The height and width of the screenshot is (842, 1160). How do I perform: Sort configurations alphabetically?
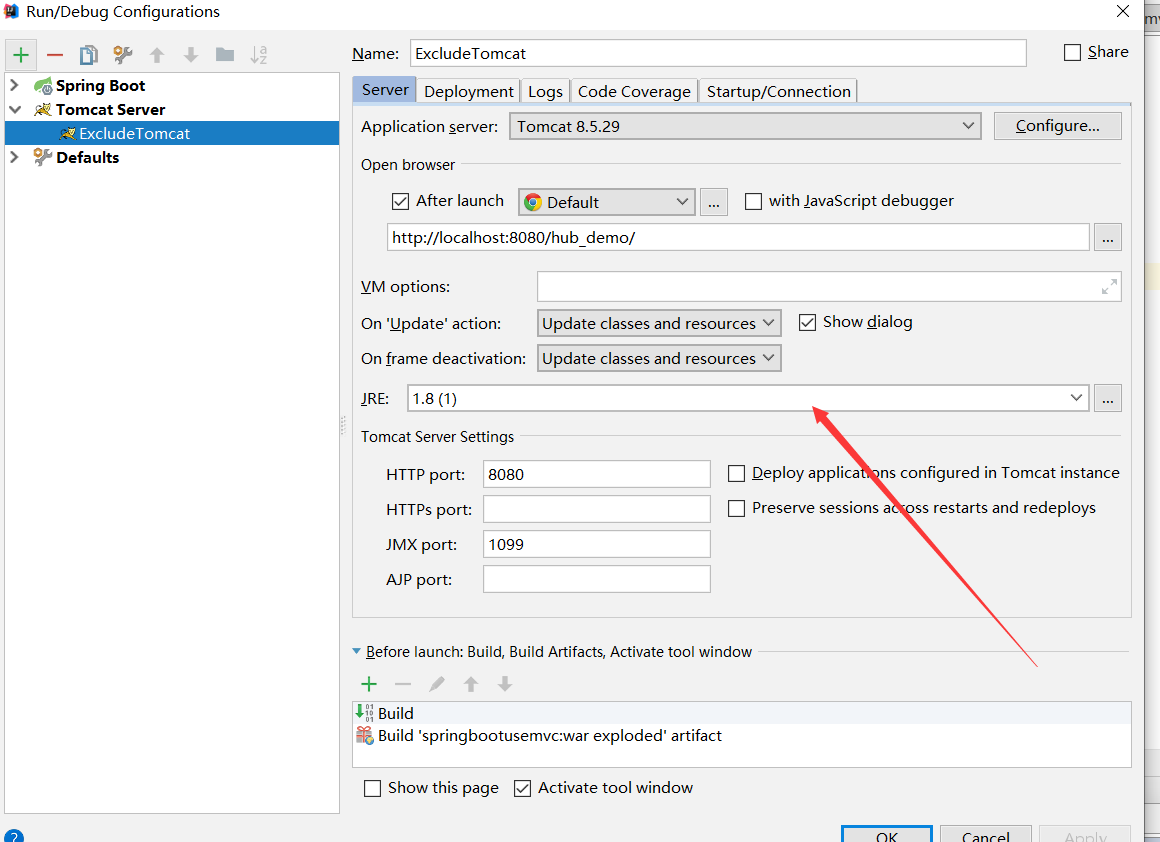pos(258,55)
